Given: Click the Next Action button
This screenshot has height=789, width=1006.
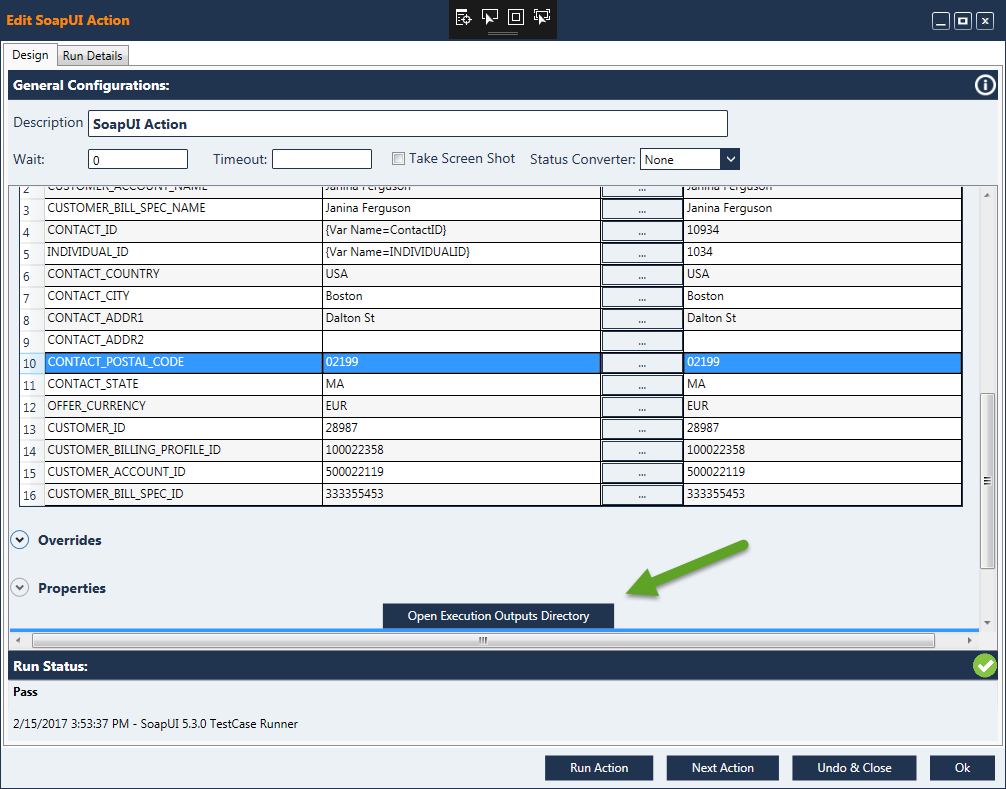Looking at the screenshot, I should click(x=722, y=768).
